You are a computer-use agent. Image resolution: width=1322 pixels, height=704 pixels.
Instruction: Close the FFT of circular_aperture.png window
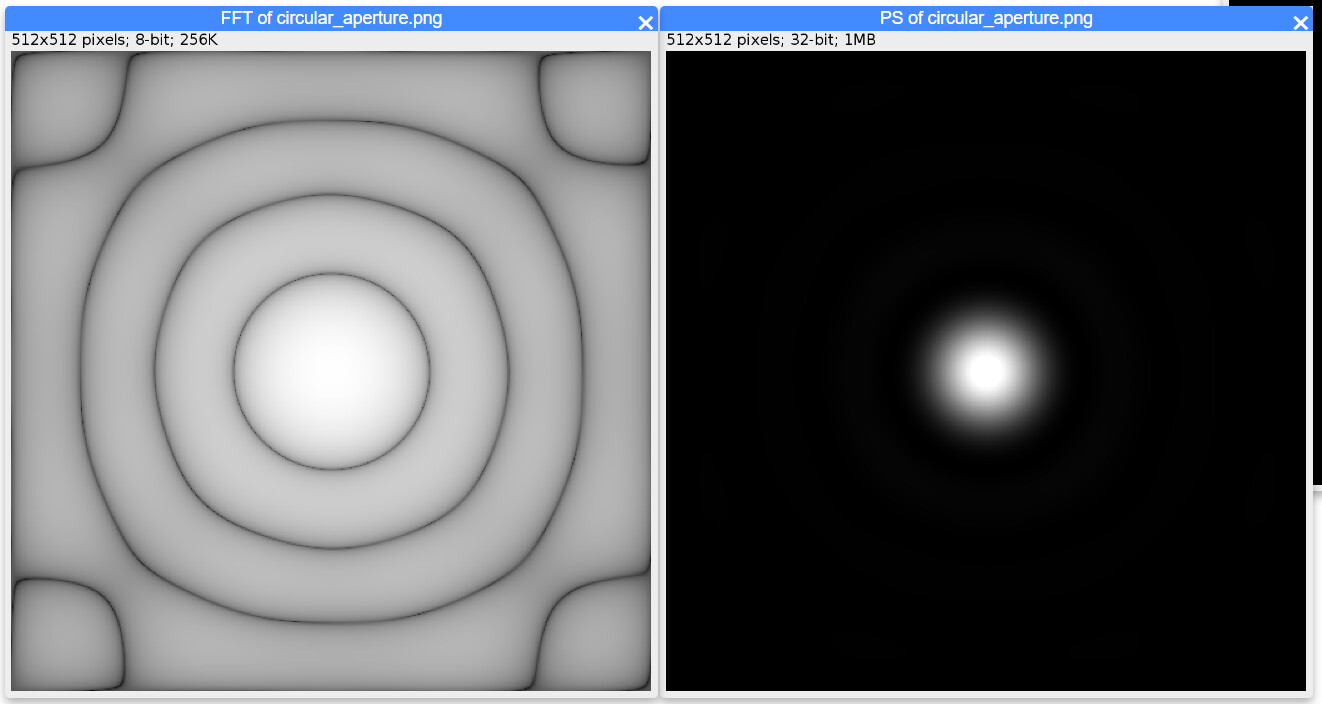(645, 22)
